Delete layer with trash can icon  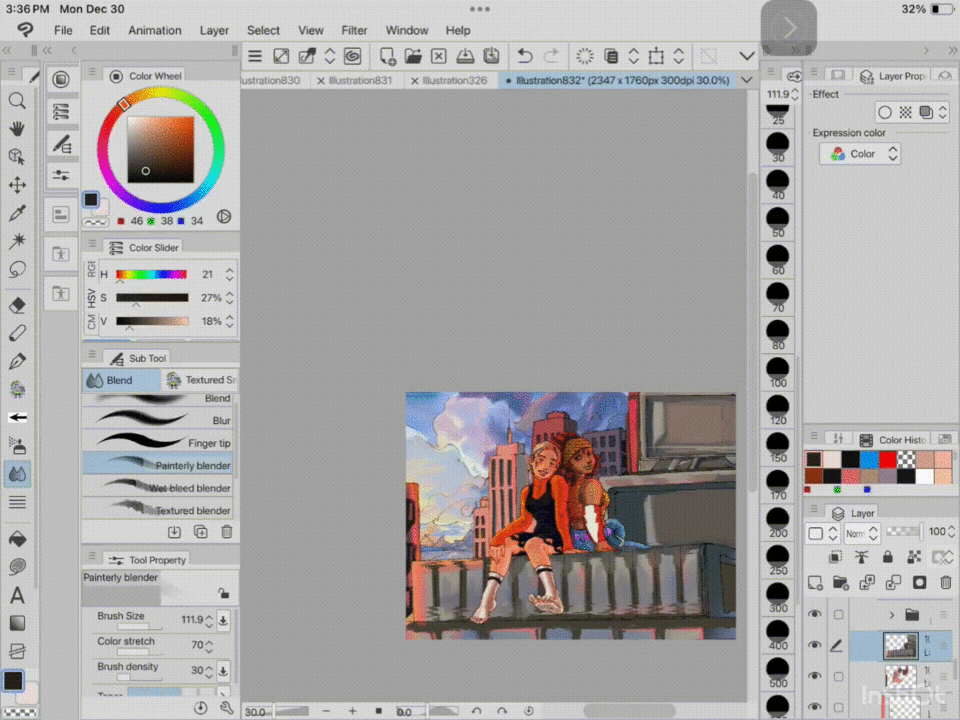[x=946, y=582]
